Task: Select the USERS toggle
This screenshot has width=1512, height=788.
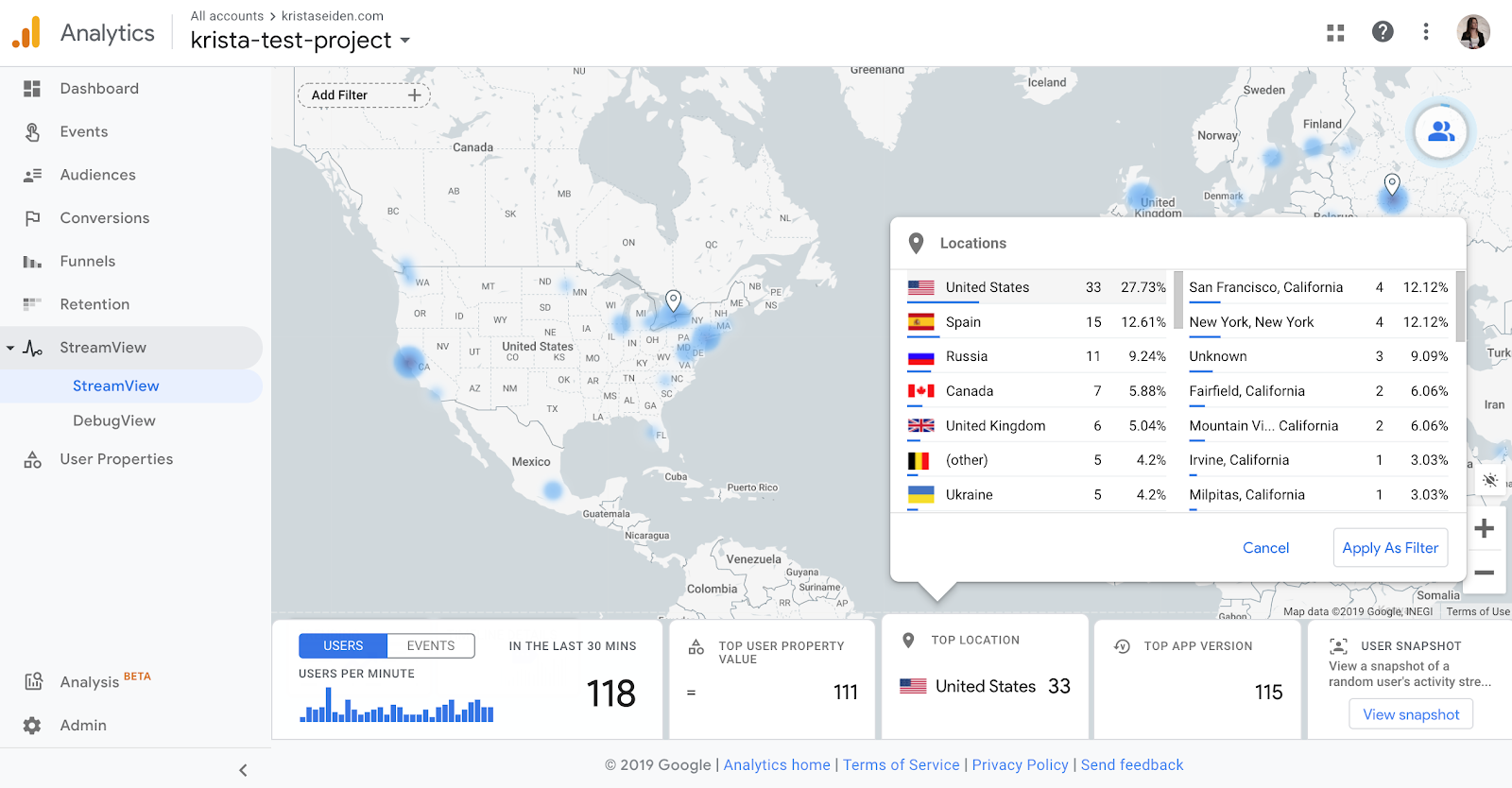Action: [x=343, y=645]
